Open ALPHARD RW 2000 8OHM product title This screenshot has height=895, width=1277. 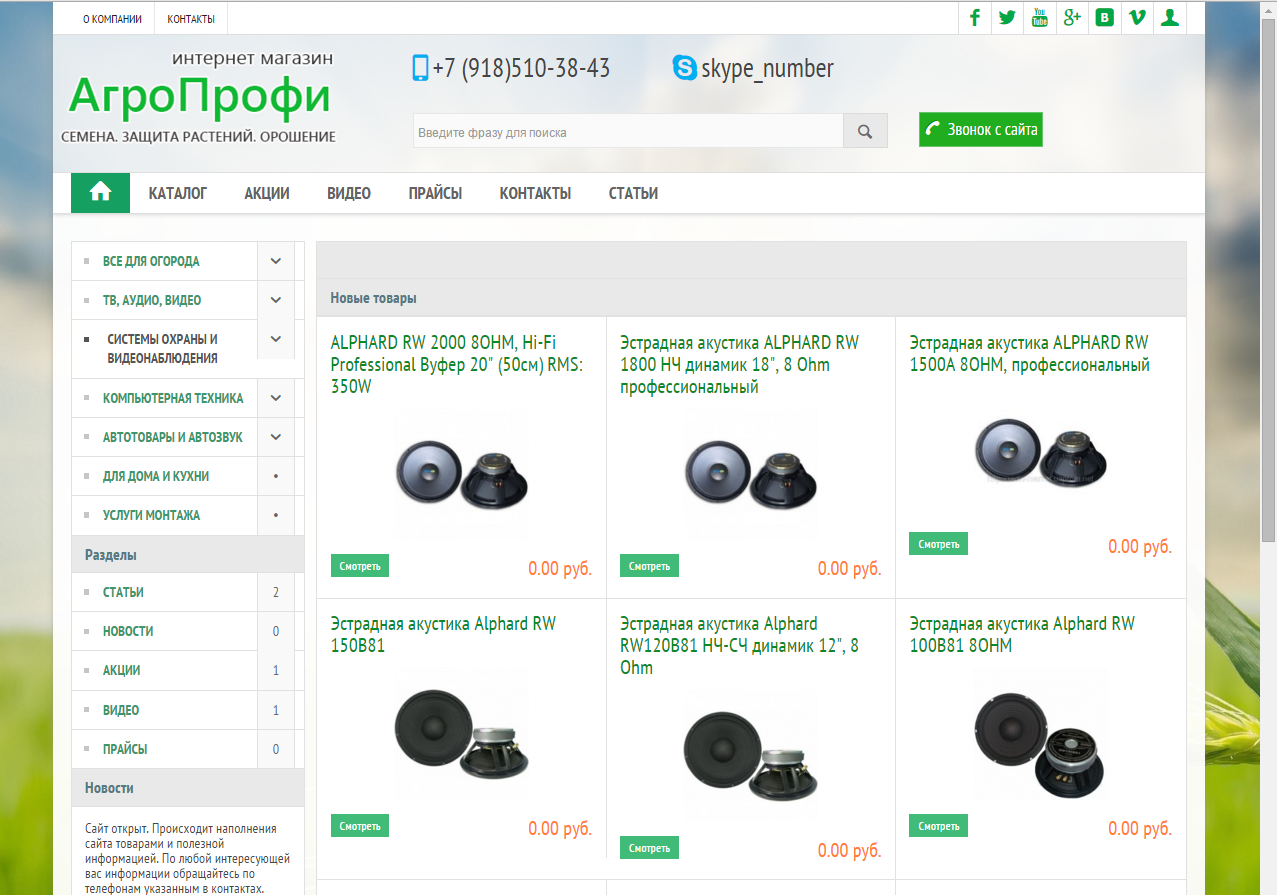tap(457, 365)
